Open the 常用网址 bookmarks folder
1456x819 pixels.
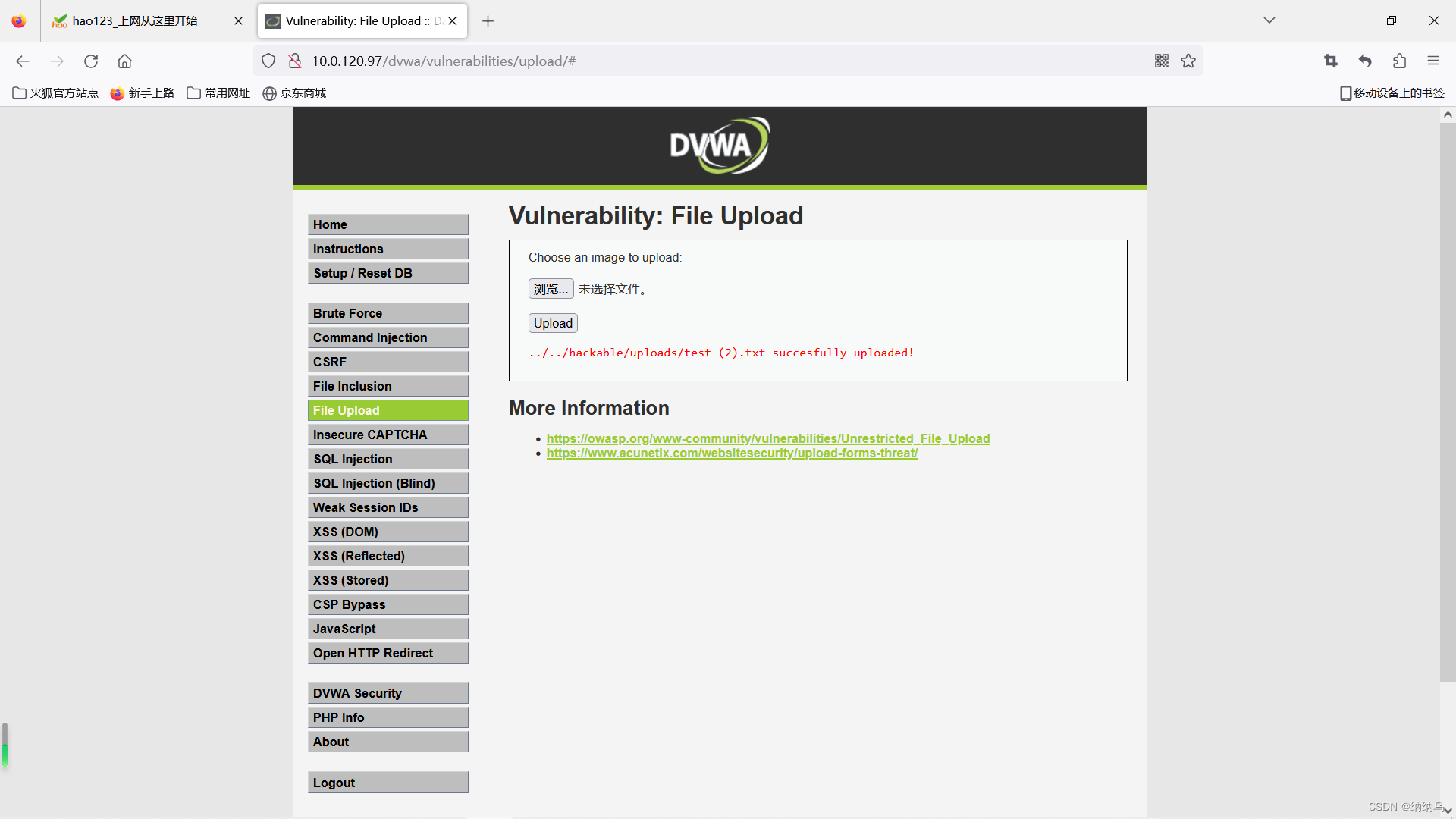(218, 93)
